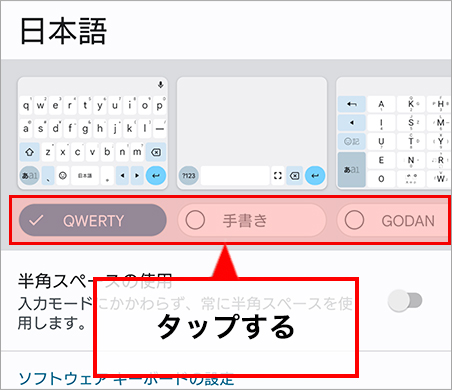Screen dimensions: 452x390
Task: Click the backspace key in QWERTY preview
Action: [x=156, y=152]
